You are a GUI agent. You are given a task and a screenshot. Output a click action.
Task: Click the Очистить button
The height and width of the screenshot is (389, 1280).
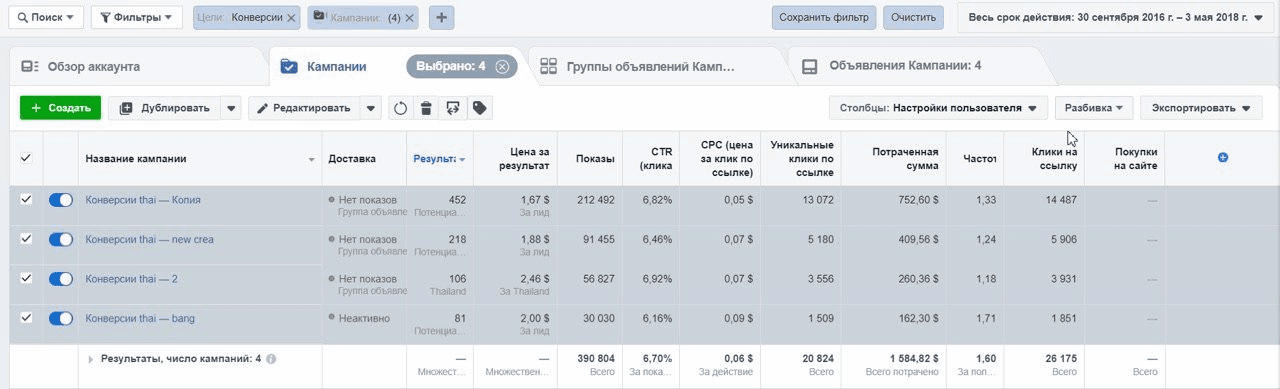pos(913,18)
